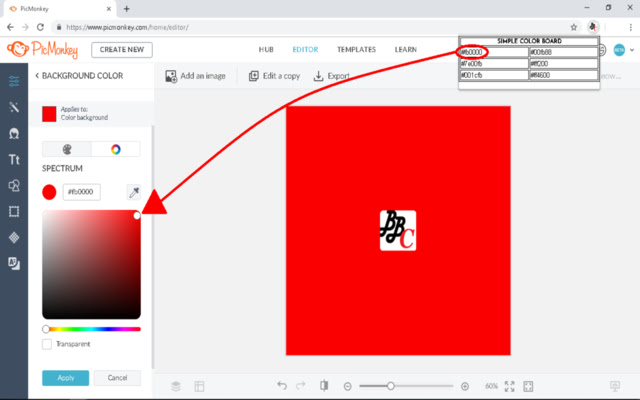Toggle the Transparent checkbox
The image size is (640, 400).
(47, 344)
